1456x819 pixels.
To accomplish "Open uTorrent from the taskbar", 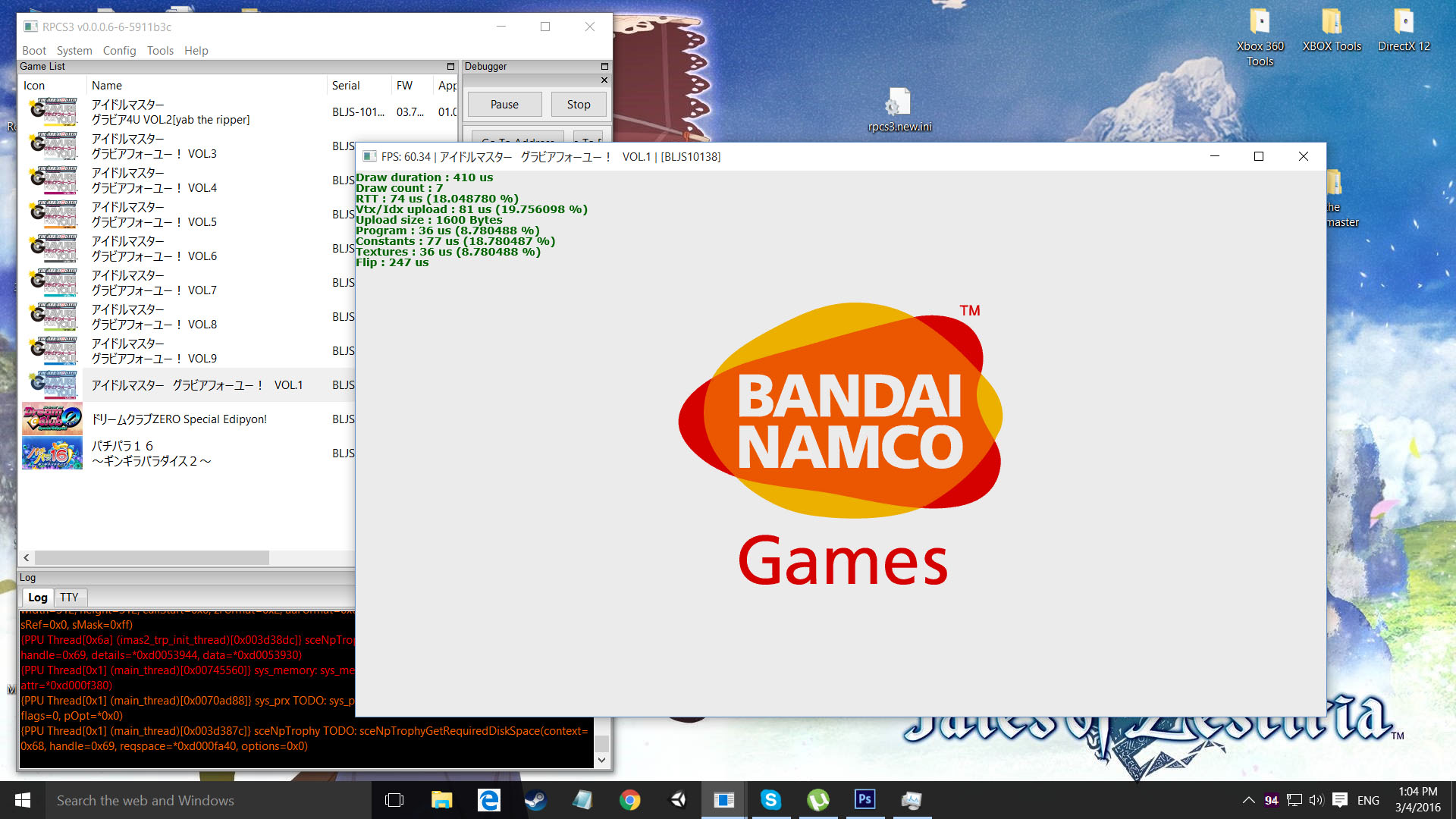I will 818,800.
